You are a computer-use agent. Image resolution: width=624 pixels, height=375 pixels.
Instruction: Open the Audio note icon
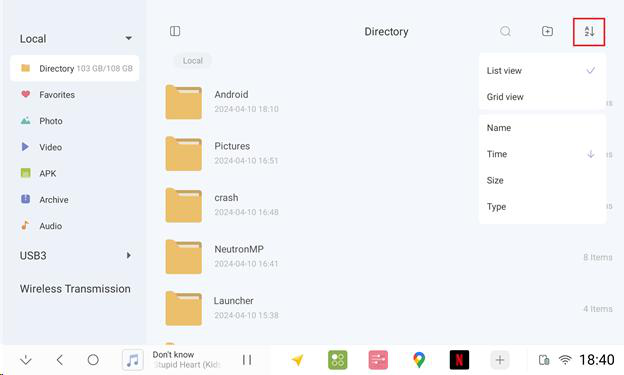point(25,225)
